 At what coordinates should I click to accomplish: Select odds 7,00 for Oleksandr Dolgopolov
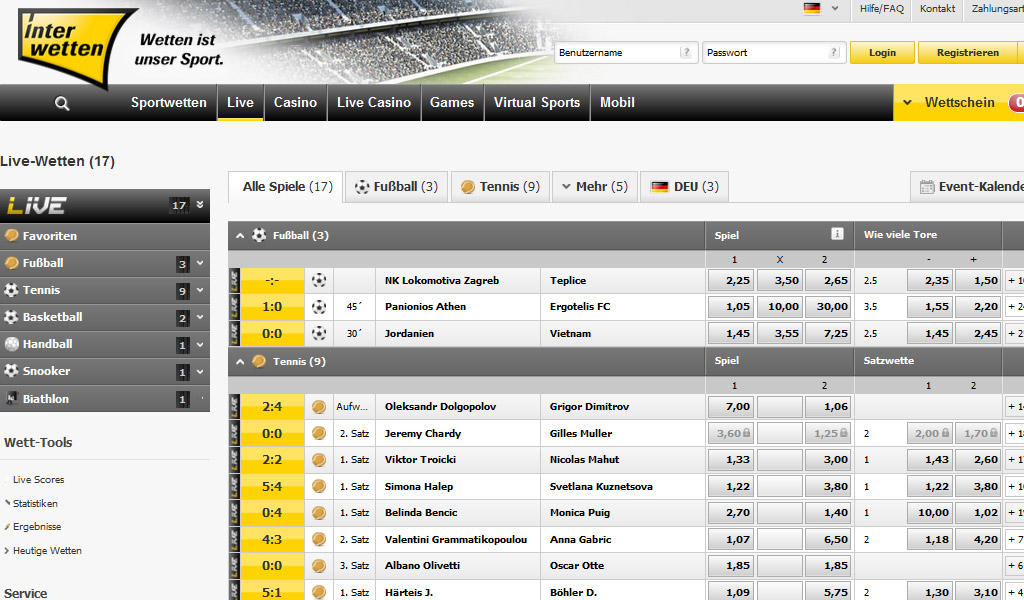[x=731, y=407]
